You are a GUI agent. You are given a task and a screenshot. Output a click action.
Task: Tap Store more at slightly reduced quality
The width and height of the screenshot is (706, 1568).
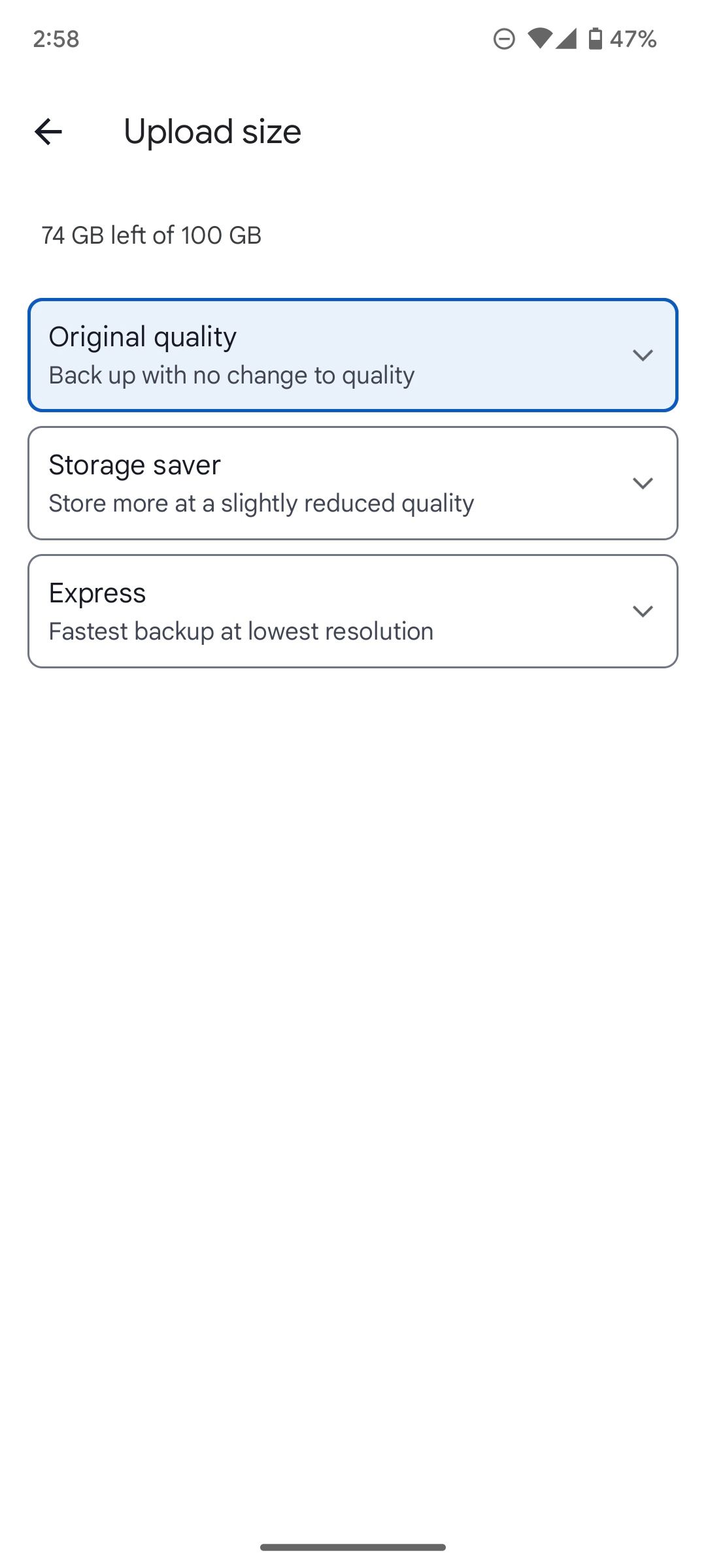coord(261,502)
